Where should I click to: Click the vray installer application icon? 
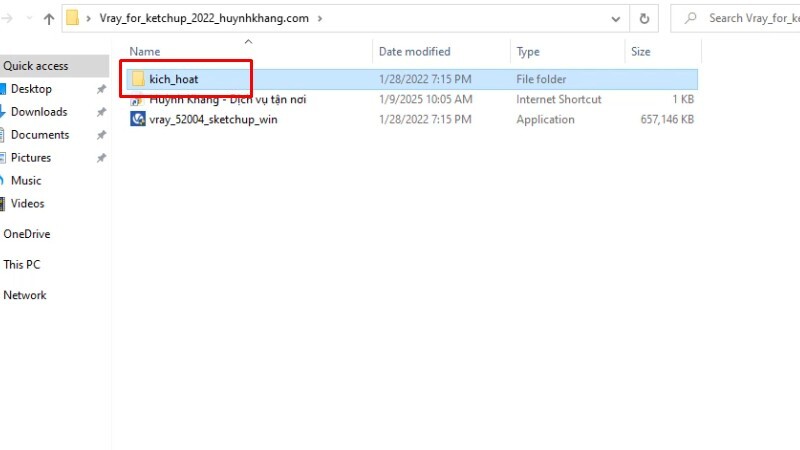[x=138, y=119]
